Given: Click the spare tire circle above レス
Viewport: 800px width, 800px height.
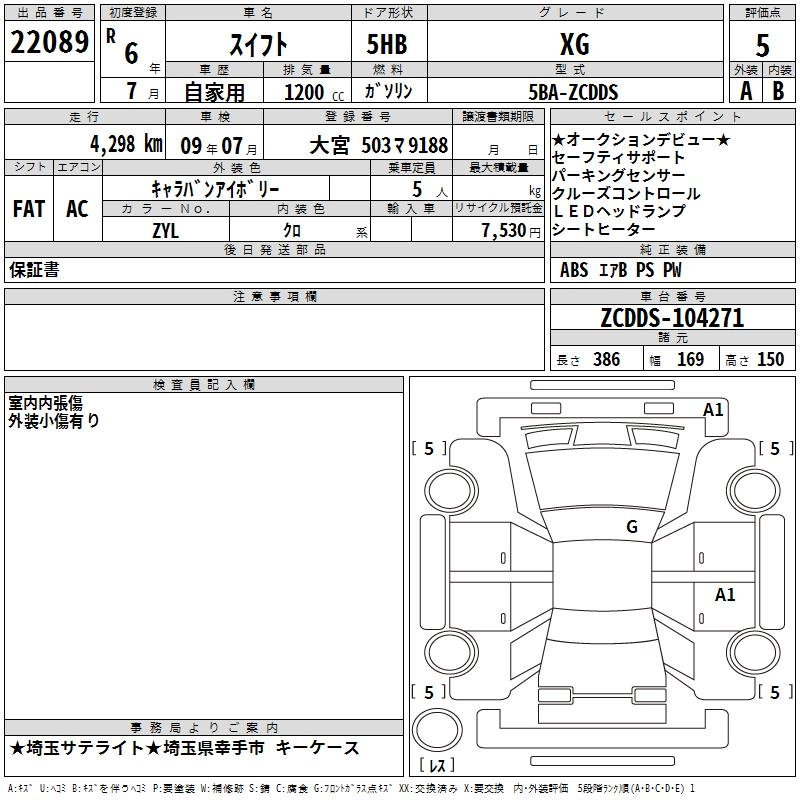Looking at the screenshot, I should tap(437, 729).
